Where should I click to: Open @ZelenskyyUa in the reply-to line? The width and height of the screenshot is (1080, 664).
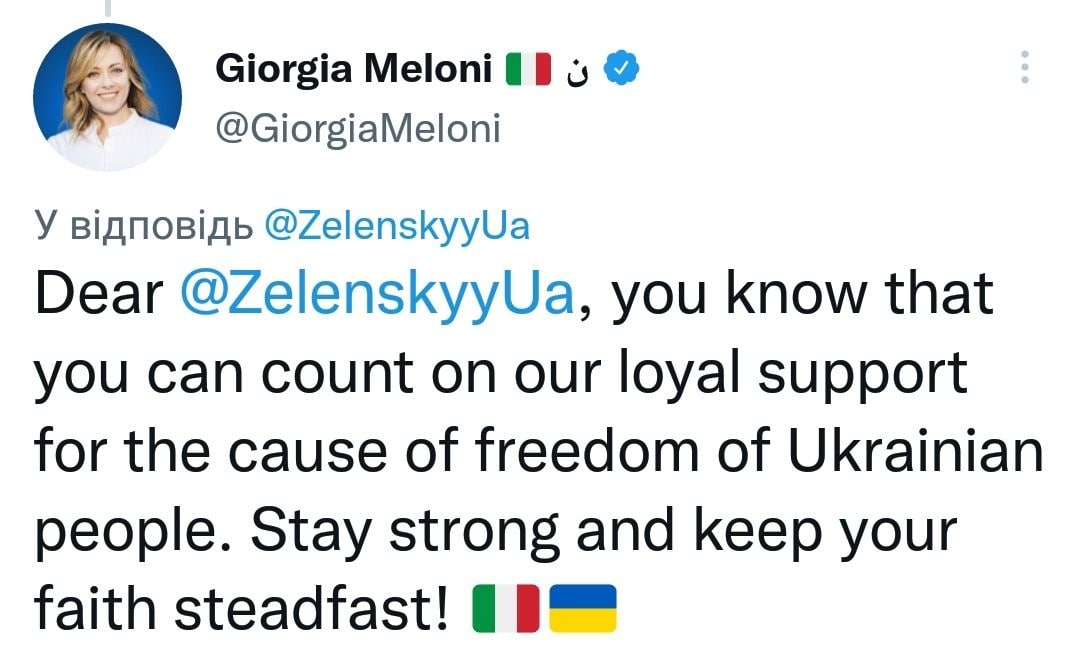click(396, 228)
